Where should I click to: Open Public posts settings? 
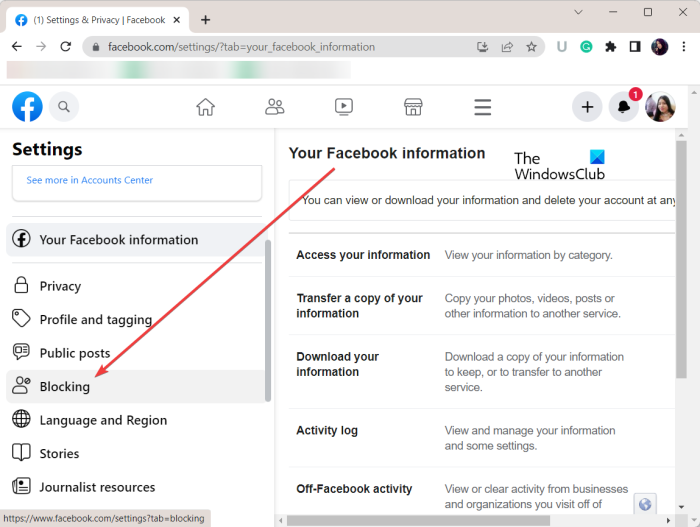coord(135,353)
